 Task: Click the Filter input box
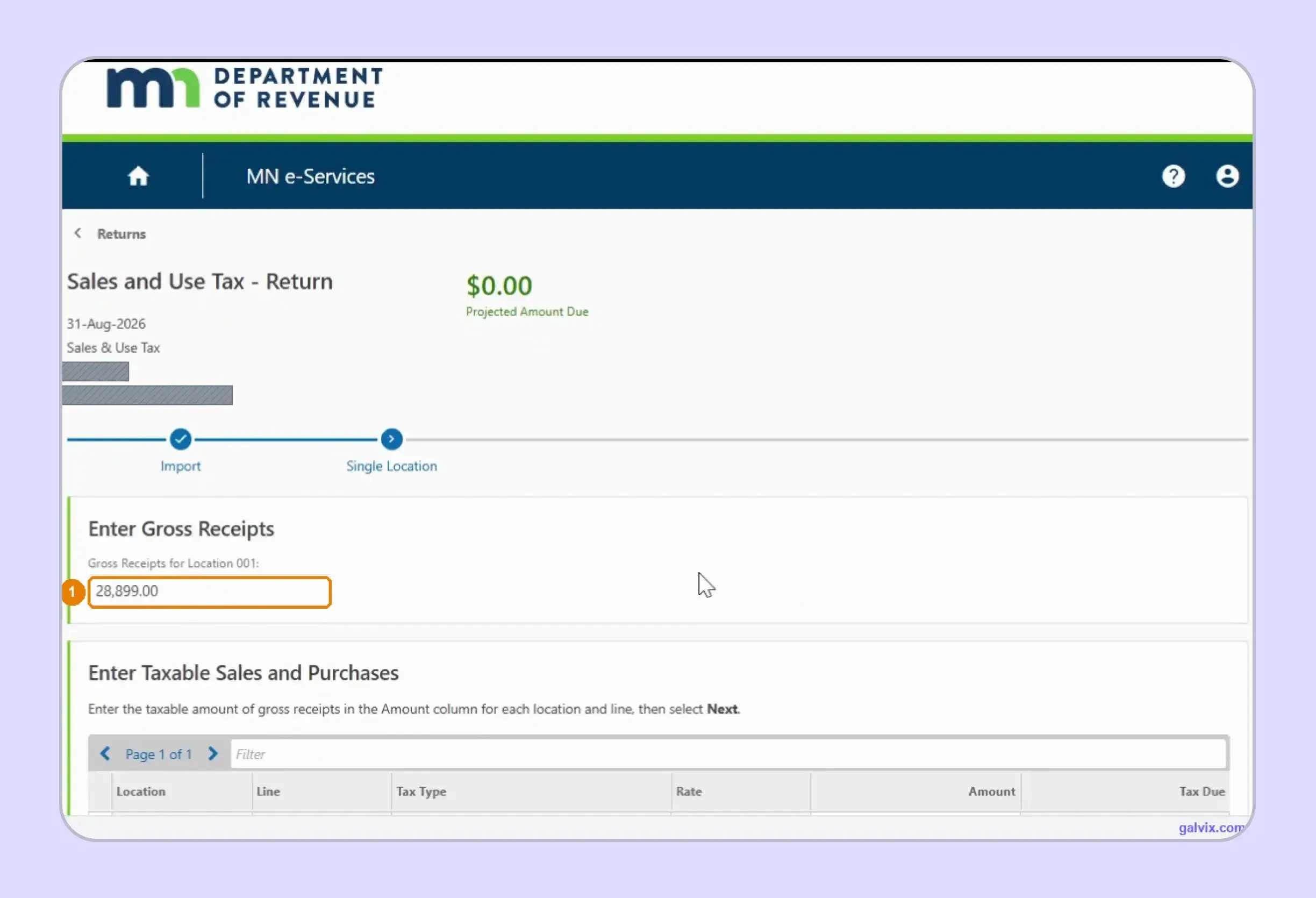pyautogui.click(x=728, y=754)
